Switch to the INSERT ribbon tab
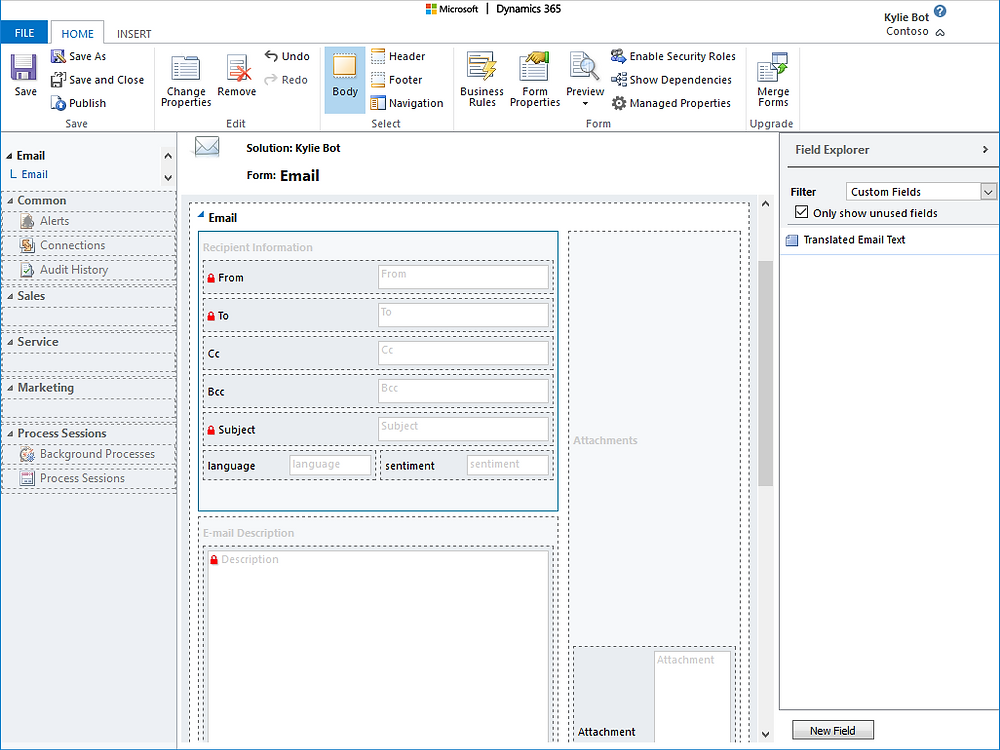Viewport: 1000px width, 750px height. (134, 34)
